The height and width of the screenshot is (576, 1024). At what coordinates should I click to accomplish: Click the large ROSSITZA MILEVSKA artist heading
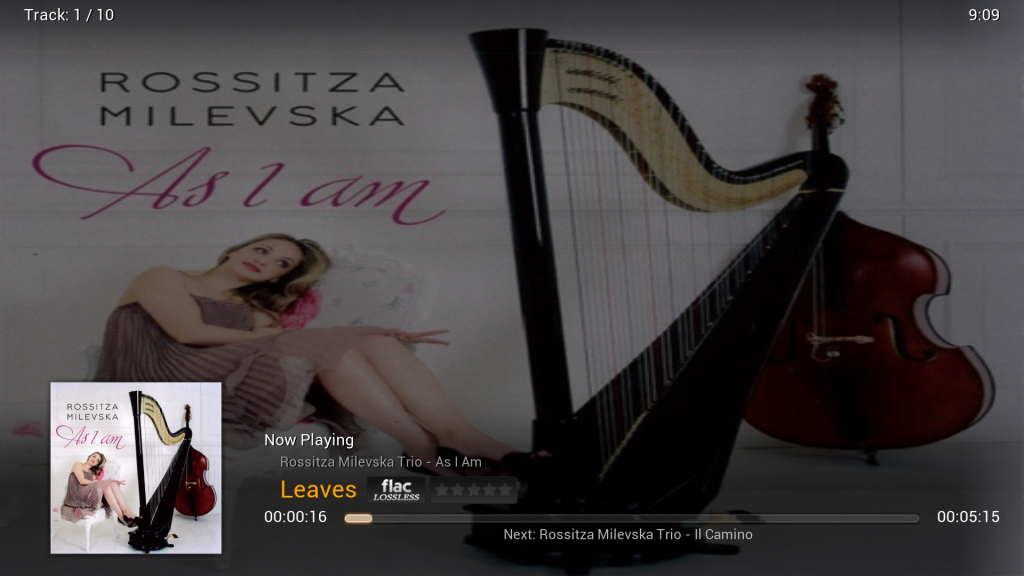(x=252, y=99)
